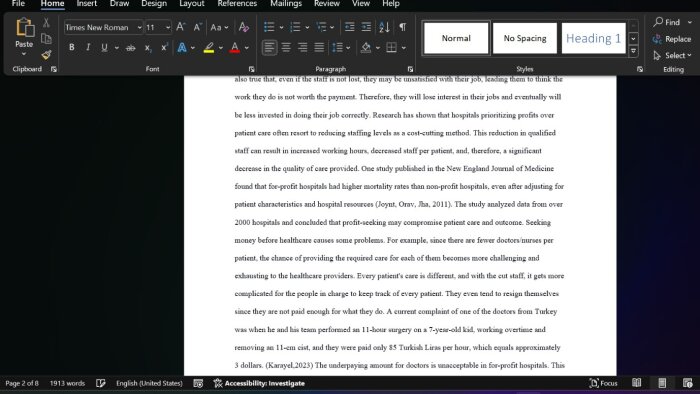Apply the No Spacing style
This screenshot has width=700, height=394.
(x=525, y=38)
